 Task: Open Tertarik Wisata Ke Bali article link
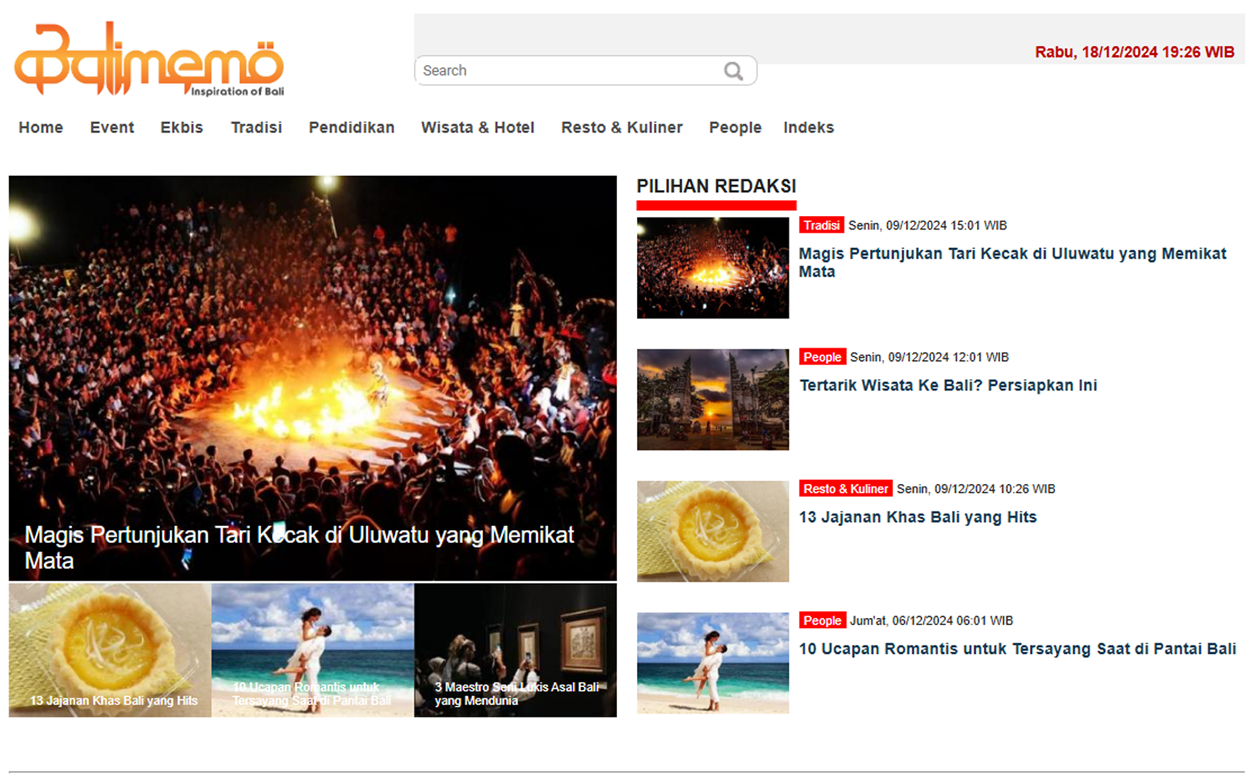tap(947, 386)
